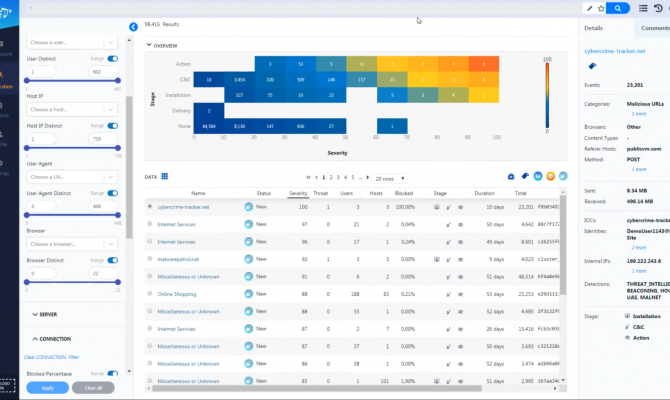
Task: Click Installation stage icon in cybercrime-tracker.net row
Action: coord(436,207)
